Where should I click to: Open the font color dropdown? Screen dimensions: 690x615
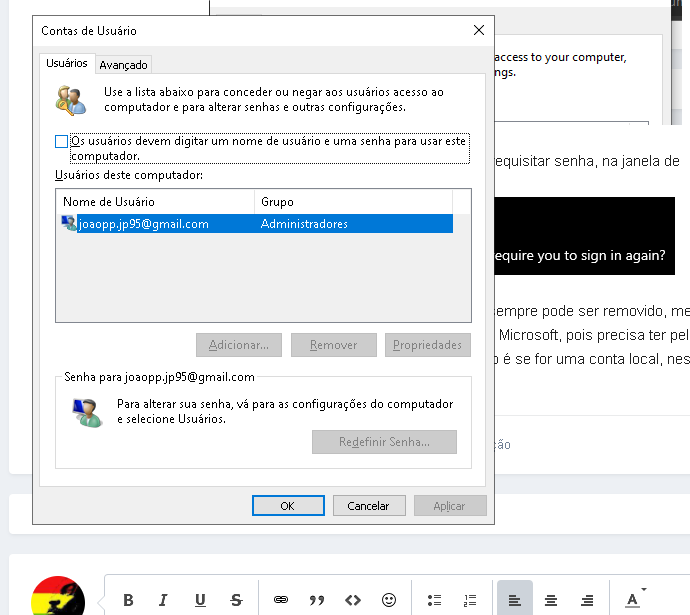tap(635, 599)
